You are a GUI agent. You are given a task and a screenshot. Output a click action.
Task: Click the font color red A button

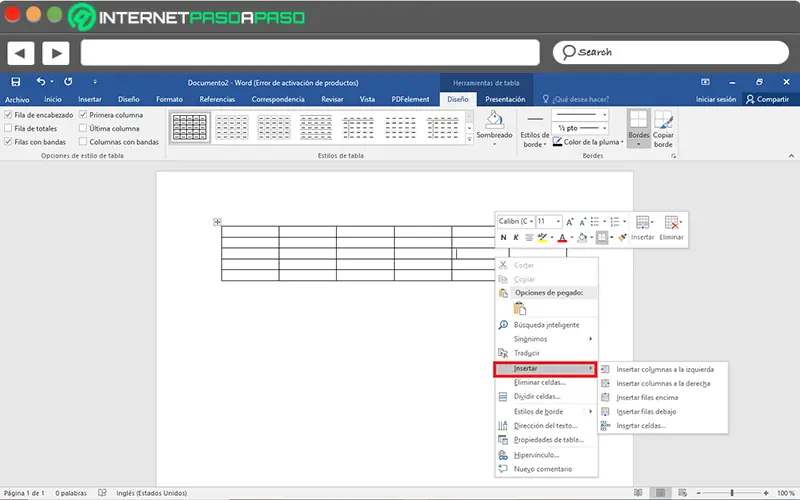pyautogui.click(x=562, y=237)
